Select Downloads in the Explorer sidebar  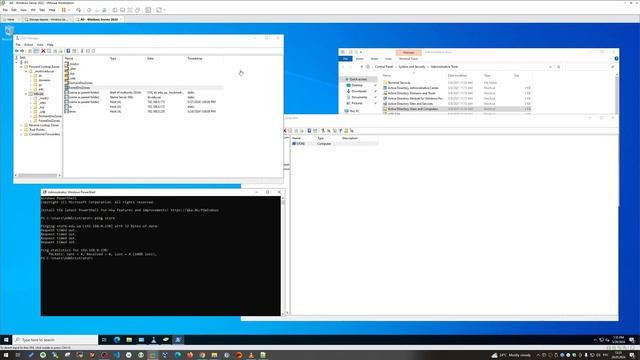[359, 91]
